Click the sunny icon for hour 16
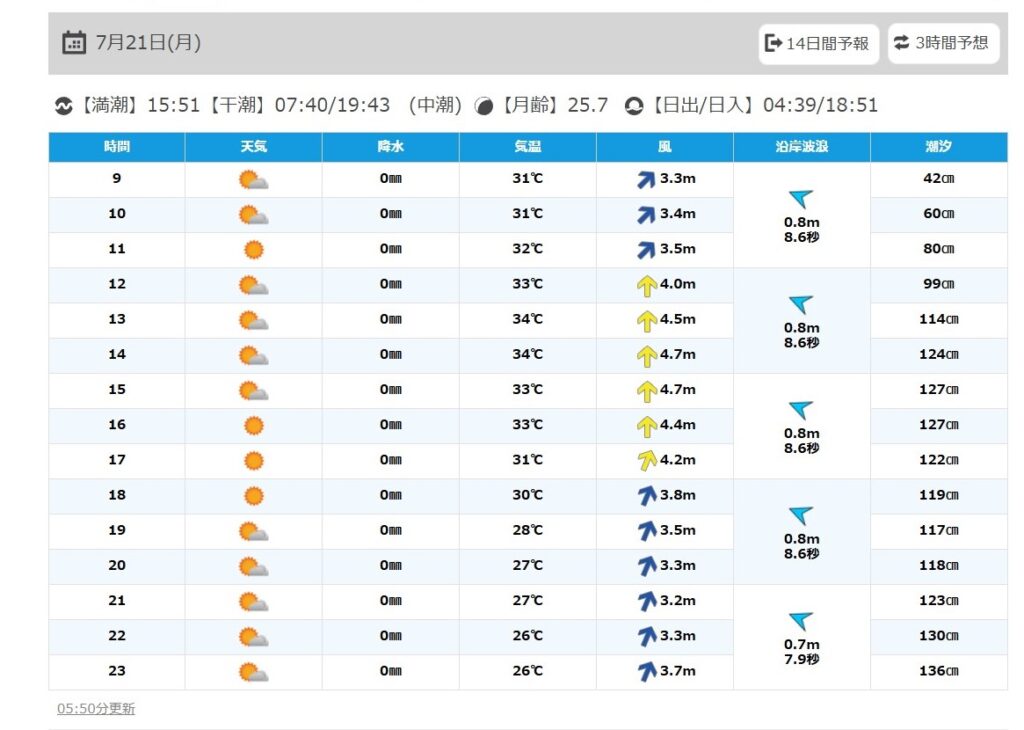Viewport: 1024px width, 730px height. coord(253,426)
